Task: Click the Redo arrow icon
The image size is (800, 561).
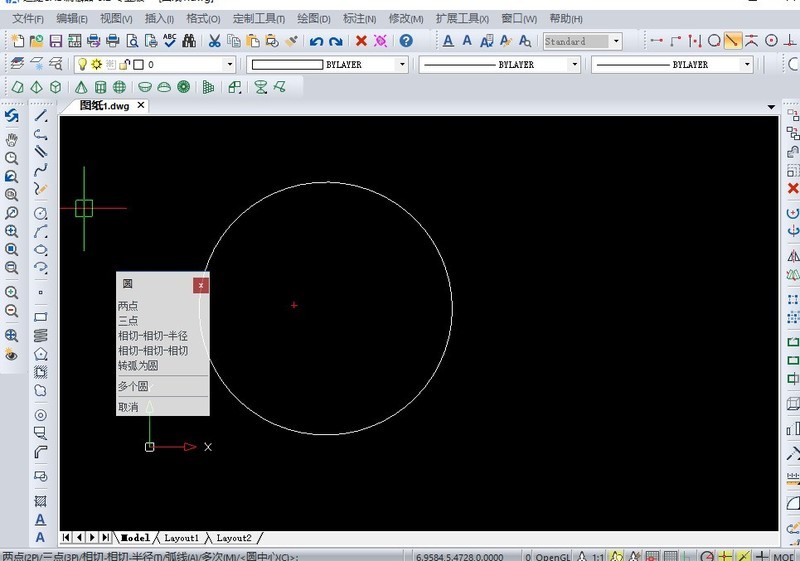Action: point(335,41)
